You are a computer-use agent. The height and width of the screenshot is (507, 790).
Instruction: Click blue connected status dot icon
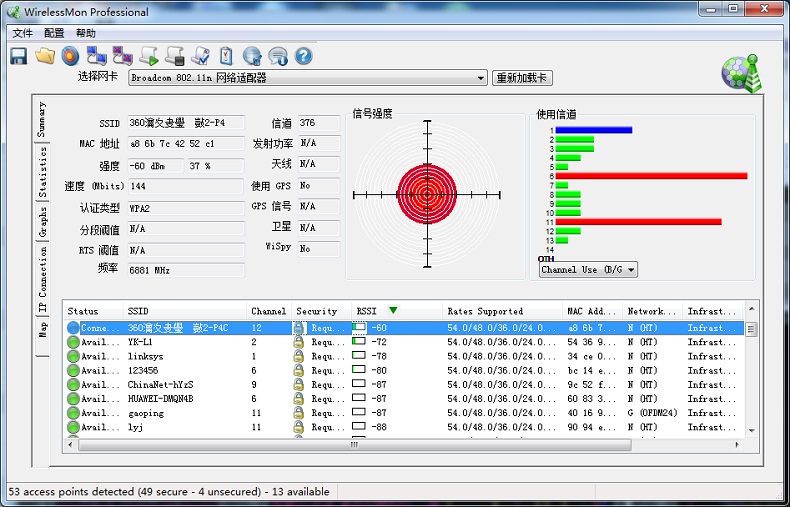point(73,328)
